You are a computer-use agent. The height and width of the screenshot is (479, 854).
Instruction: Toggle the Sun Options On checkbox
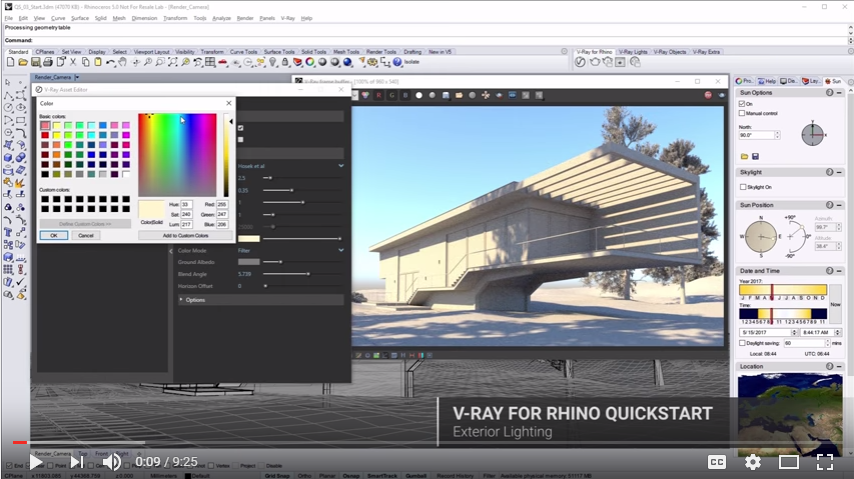[x=742, y=104]
